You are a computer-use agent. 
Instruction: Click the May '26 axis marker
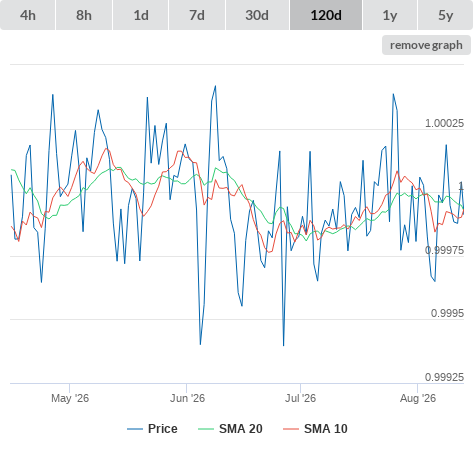click(x=70, y=398)
